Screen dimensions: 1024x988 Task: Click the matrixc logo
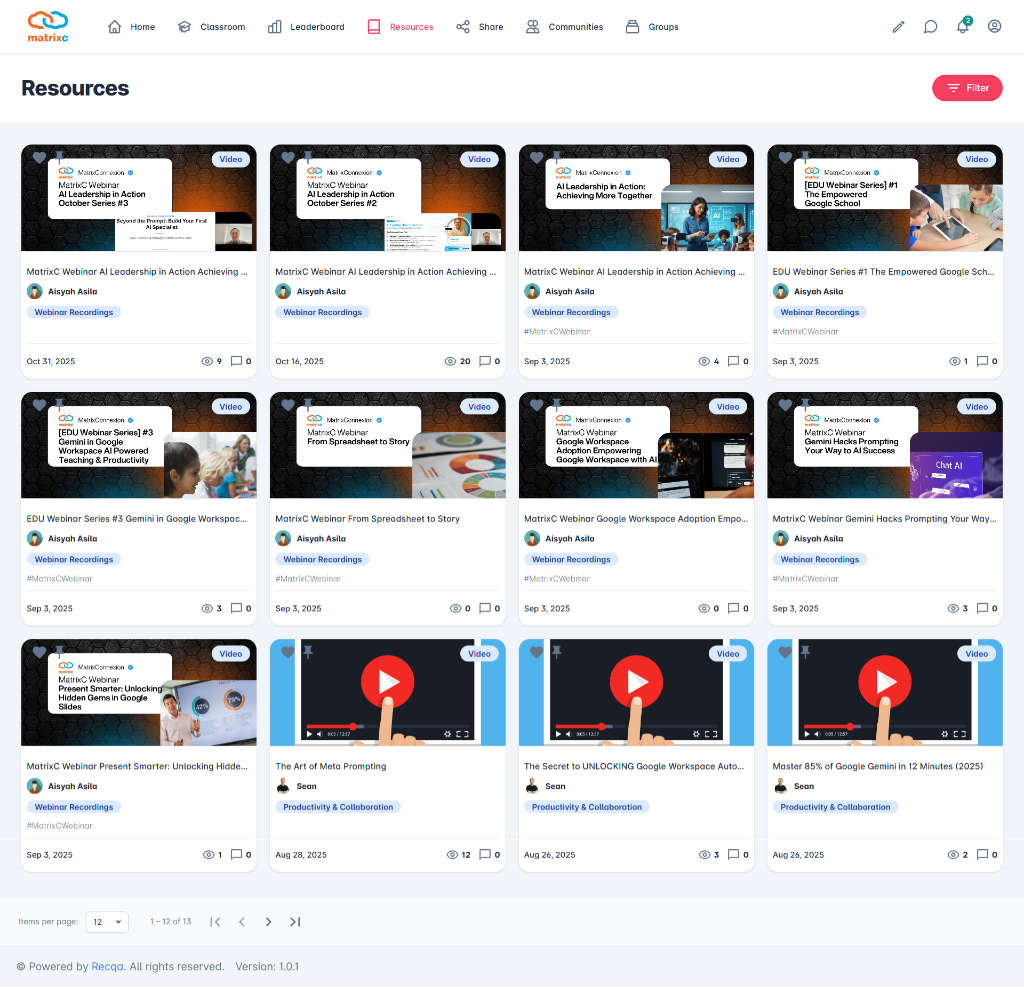(x=48, y=26)
